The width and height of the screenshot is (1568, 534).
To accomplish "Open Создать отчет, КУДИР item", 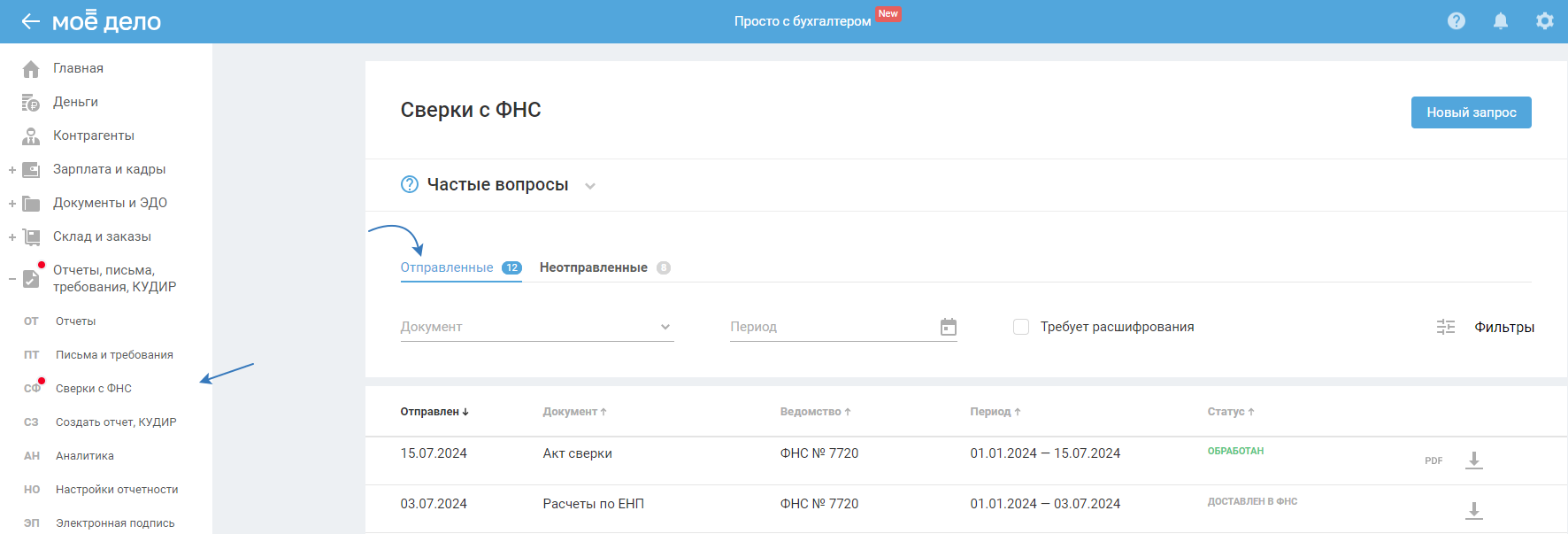I will (x=116, y=422).
